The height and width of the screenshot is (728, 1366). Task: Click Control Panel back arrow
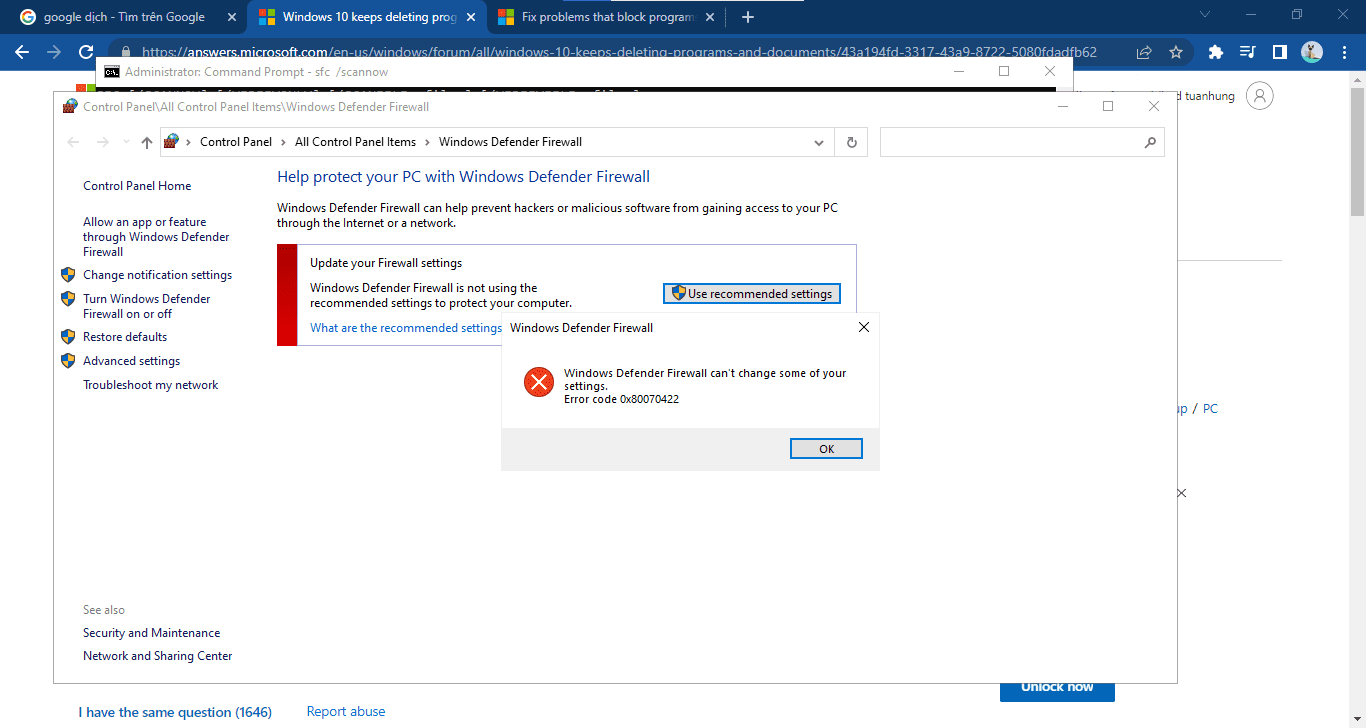click(x=73, y=142)
